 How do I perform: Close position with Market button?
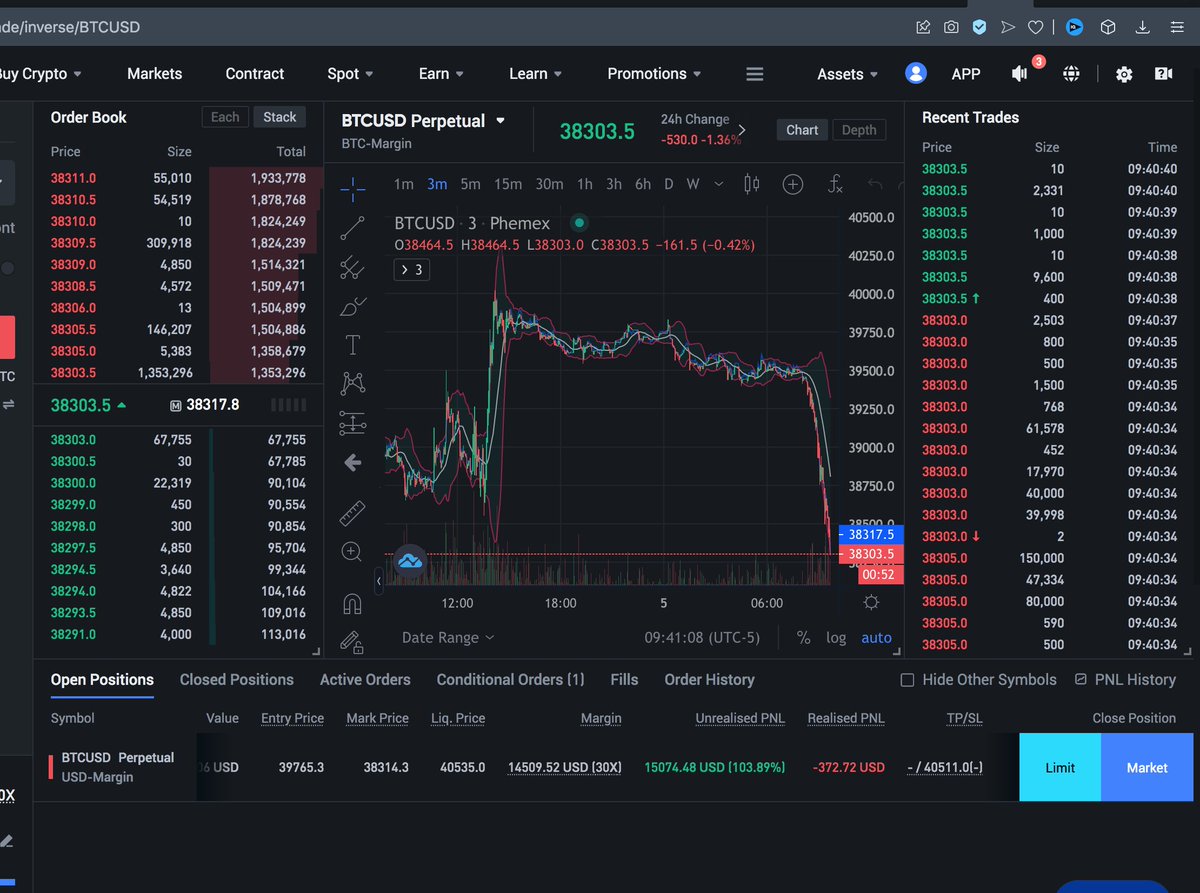point(1147,768)
